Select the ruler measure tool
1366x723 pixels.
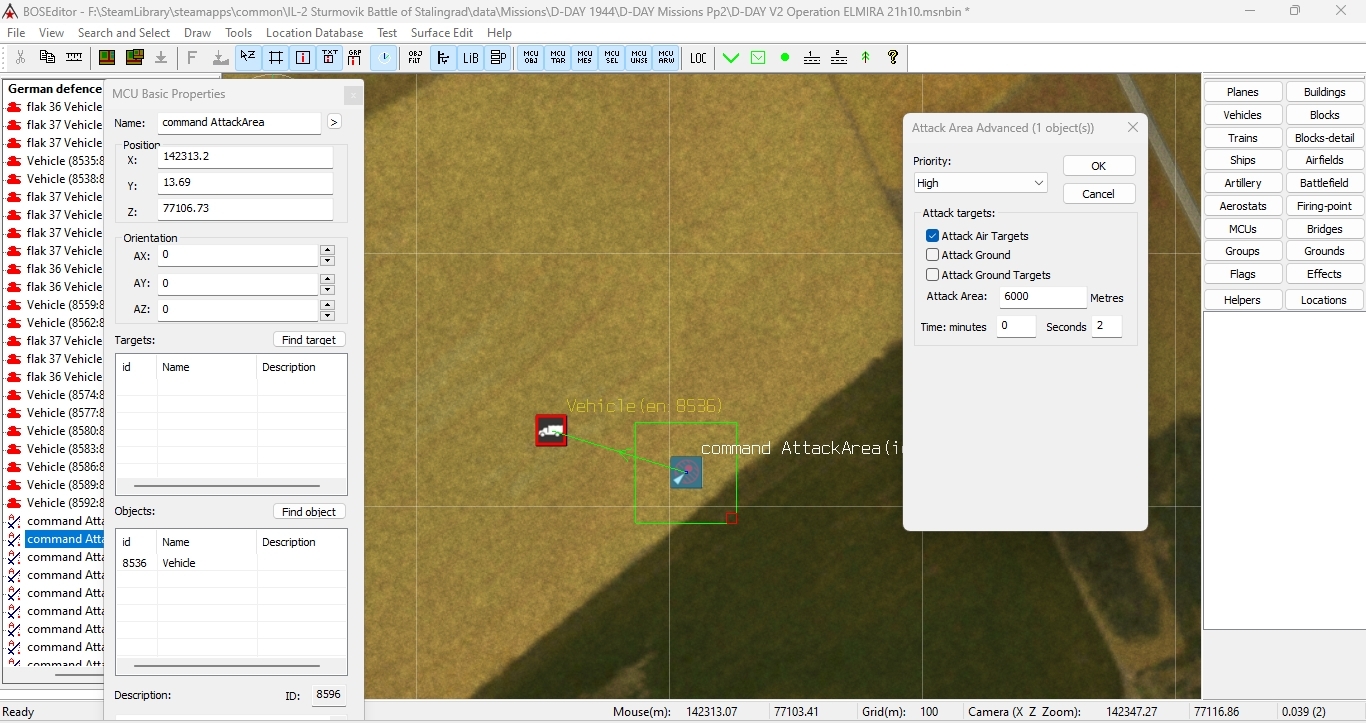74,58
